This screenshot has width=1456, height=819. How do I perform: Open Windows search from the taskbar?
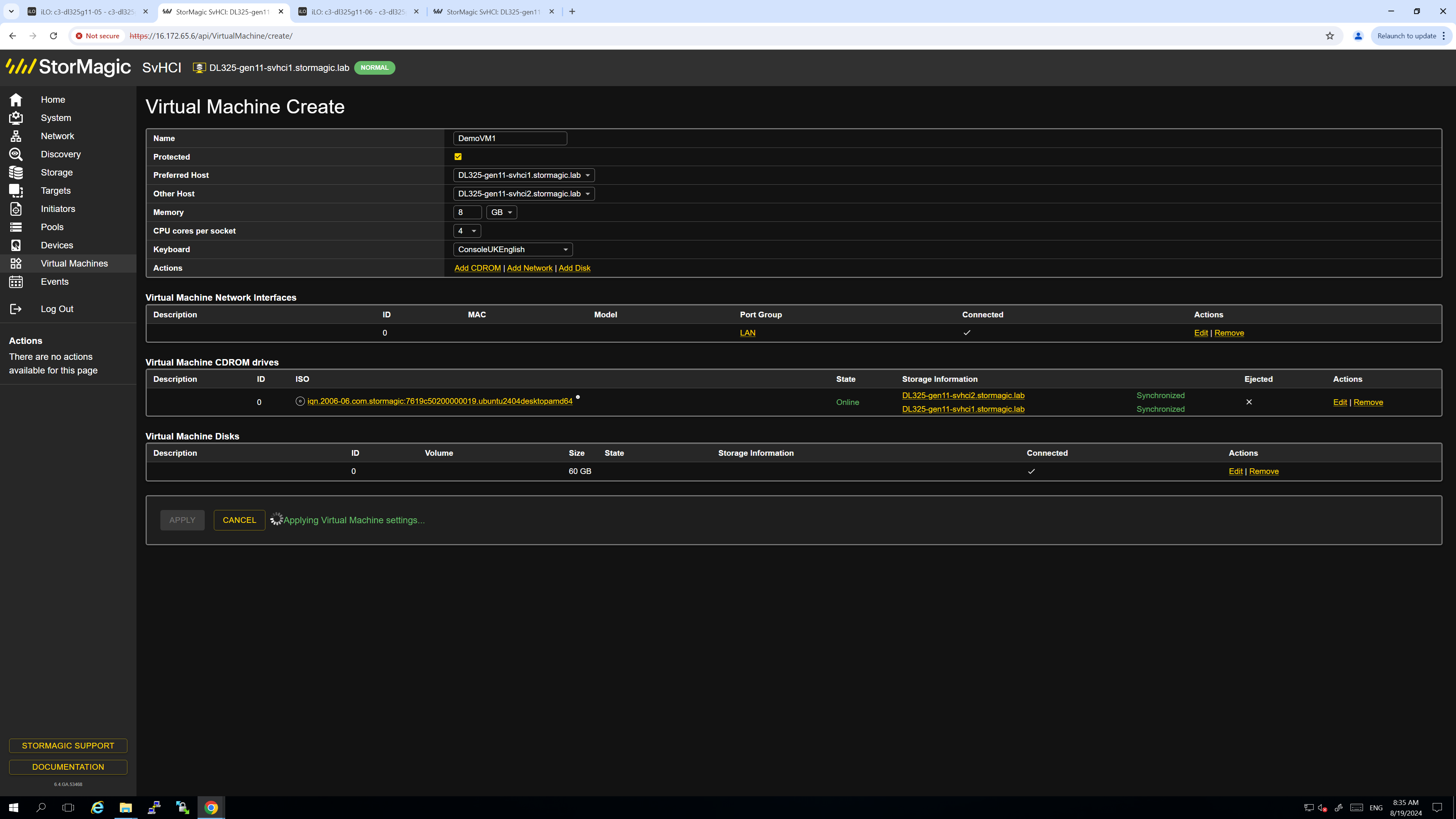(41, 808)
